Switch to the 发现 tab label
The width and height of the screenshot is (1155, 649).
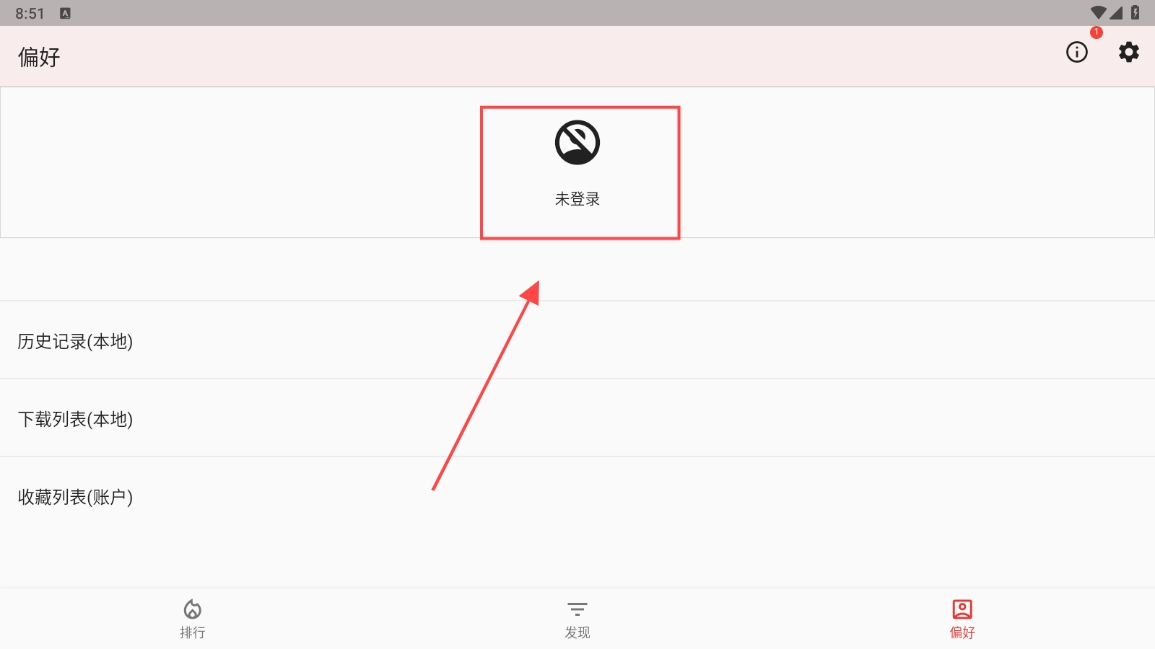point(578,632)
